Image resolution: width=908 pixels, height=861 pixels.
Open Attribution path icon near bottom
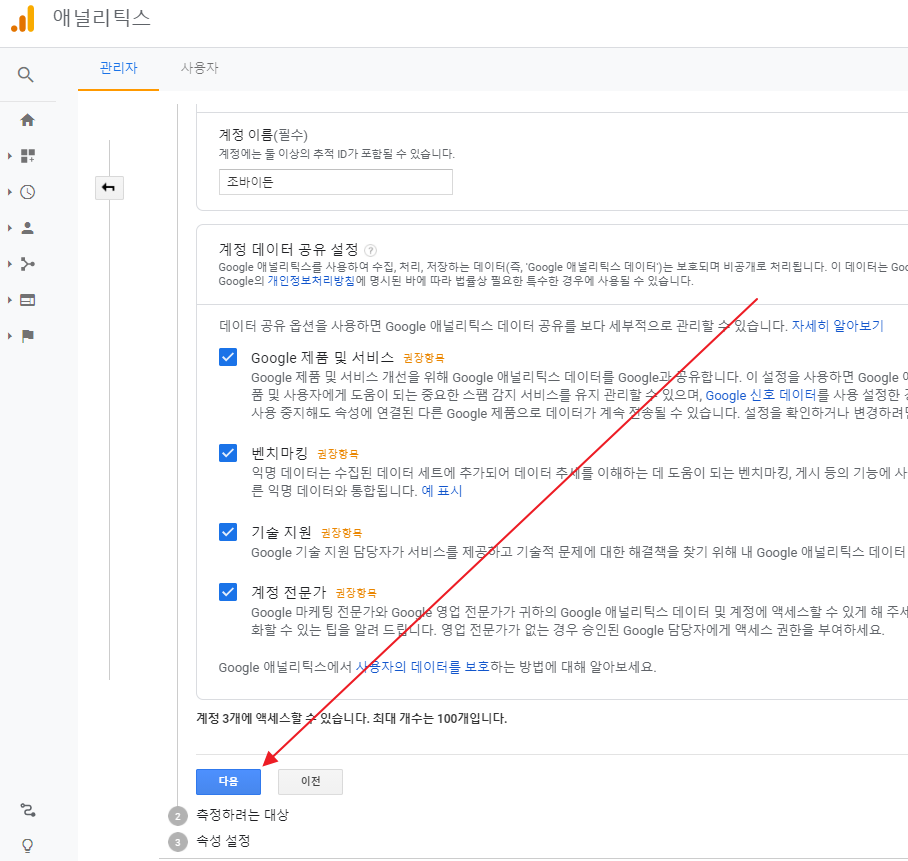[x=27, y=810]
